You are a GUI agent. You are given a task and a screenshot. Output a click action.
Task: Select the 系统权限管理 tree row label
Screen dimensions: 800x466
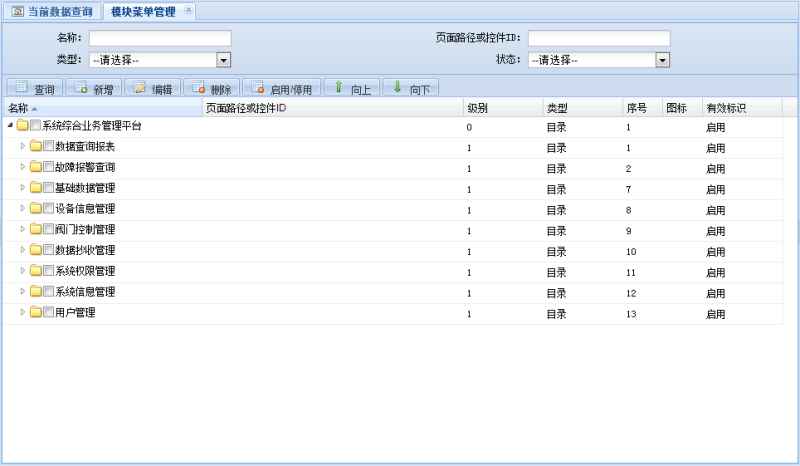click(85, 271)
